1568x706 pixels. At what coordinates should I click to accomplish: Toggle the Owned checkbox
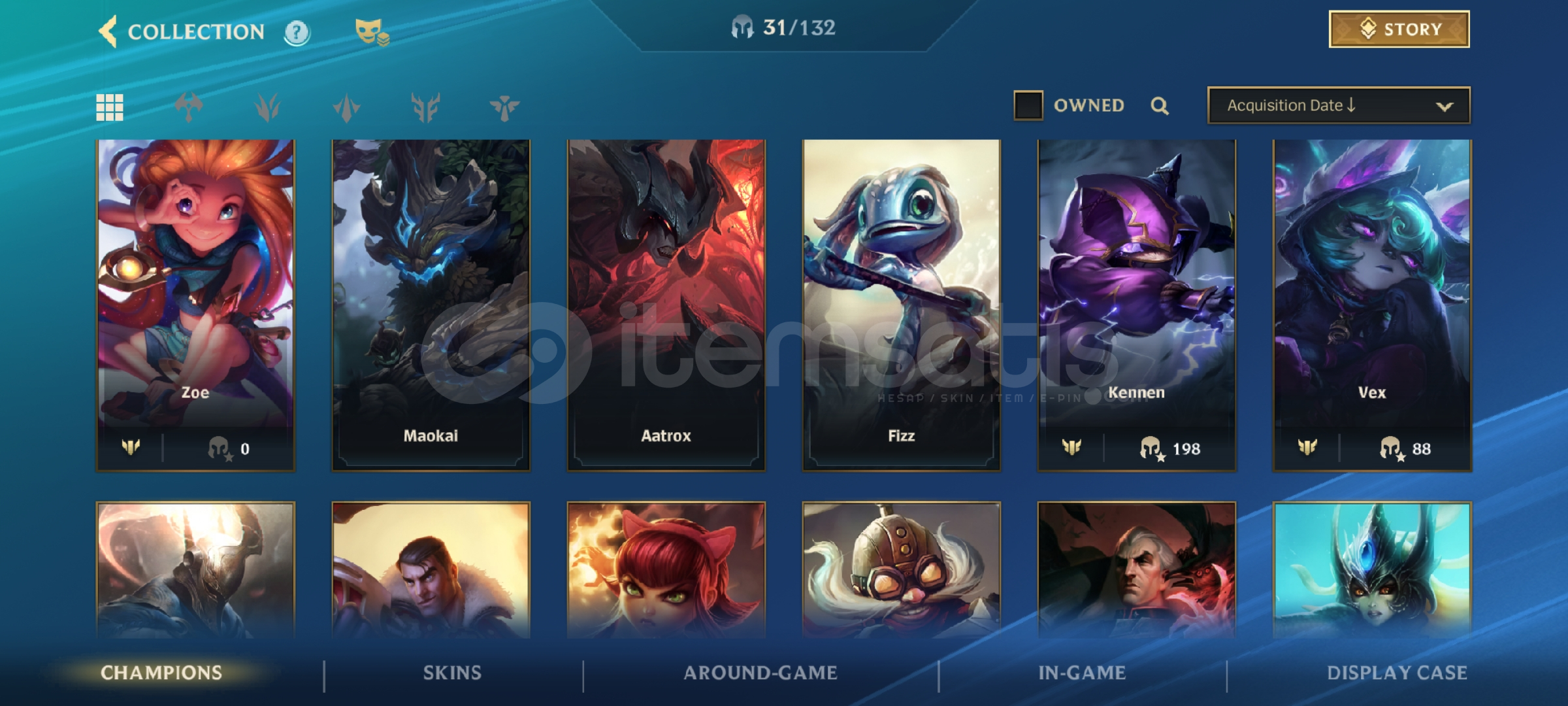1028,105
